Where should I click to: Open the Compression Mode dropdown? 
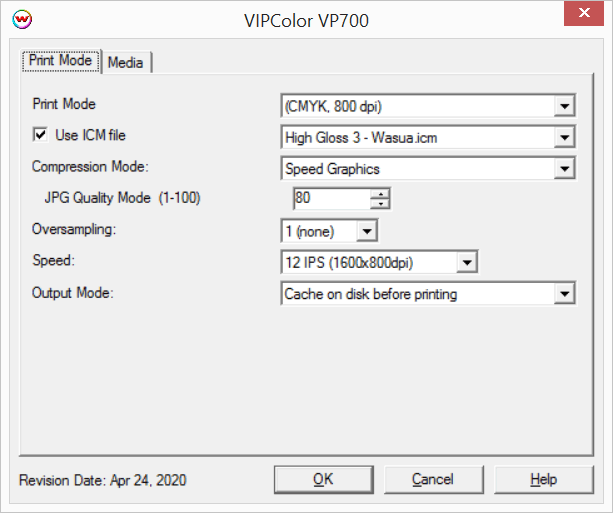[x=565, y=169]
